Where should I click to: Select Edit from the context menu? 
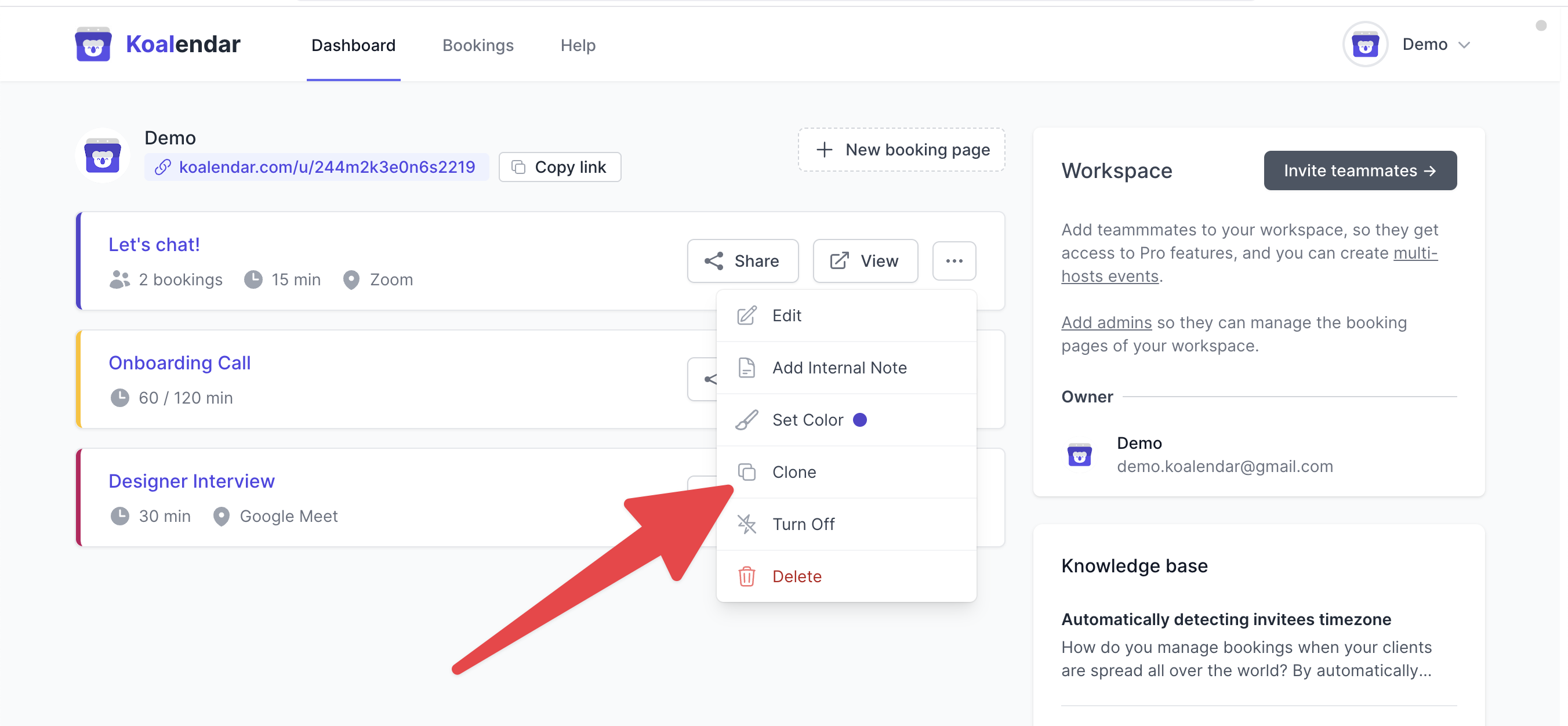[846, 315]
